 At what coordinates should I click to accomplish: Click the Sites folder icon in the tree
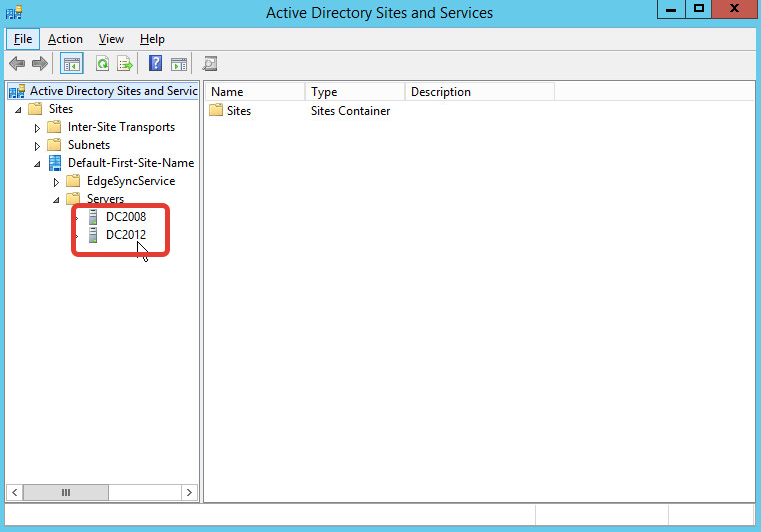coord(35,109)
